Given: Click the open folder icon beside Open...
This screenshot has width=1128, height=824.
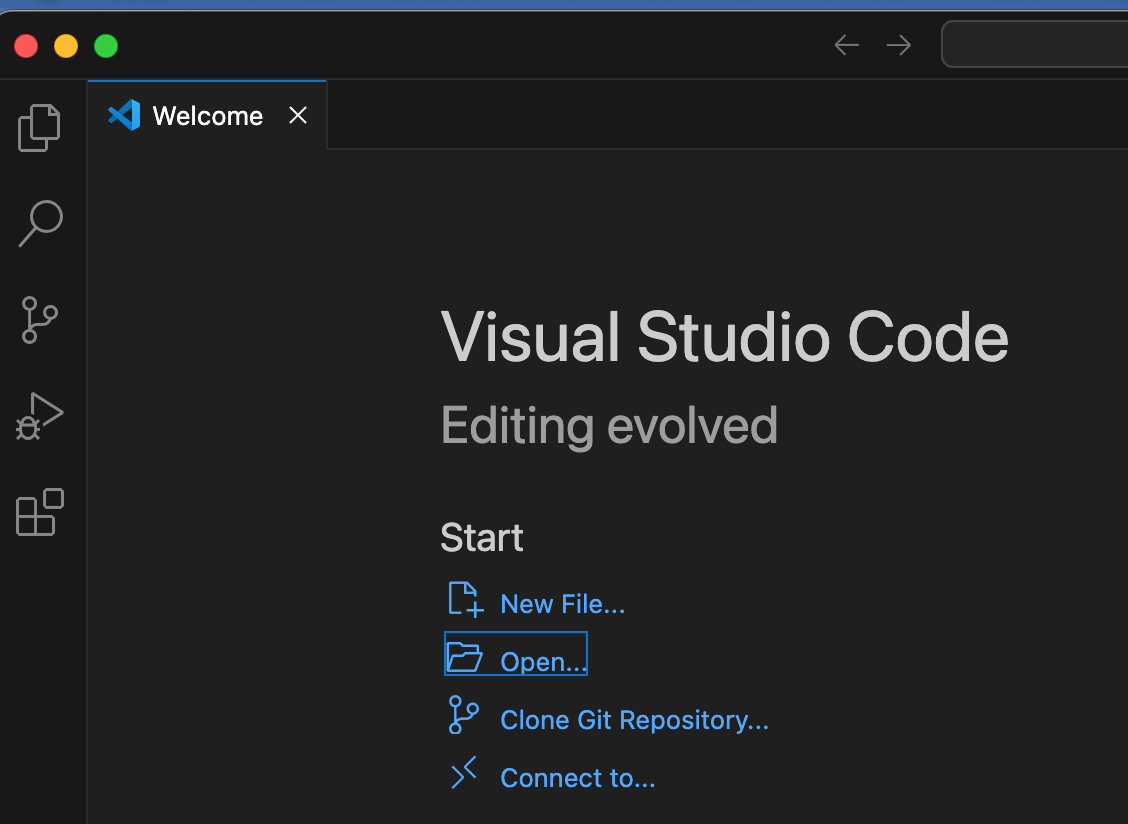Looking at the screenshot, I should [x=464, y=657].
